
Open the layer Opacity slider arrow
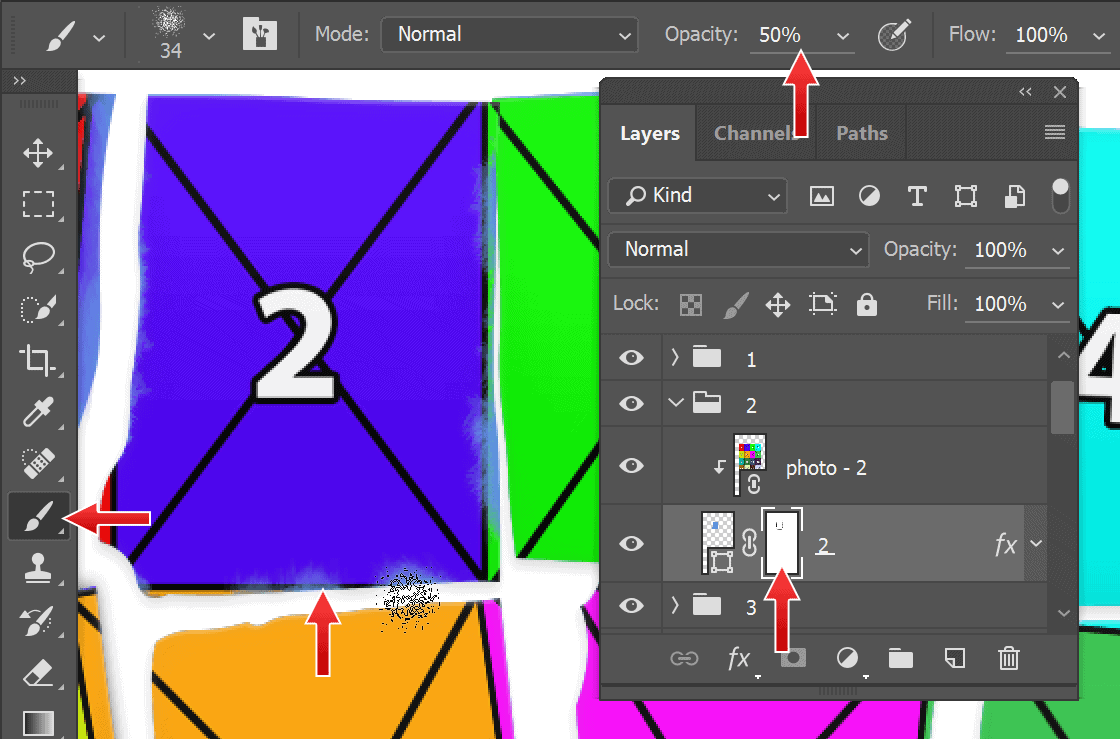pos(1058,251)
